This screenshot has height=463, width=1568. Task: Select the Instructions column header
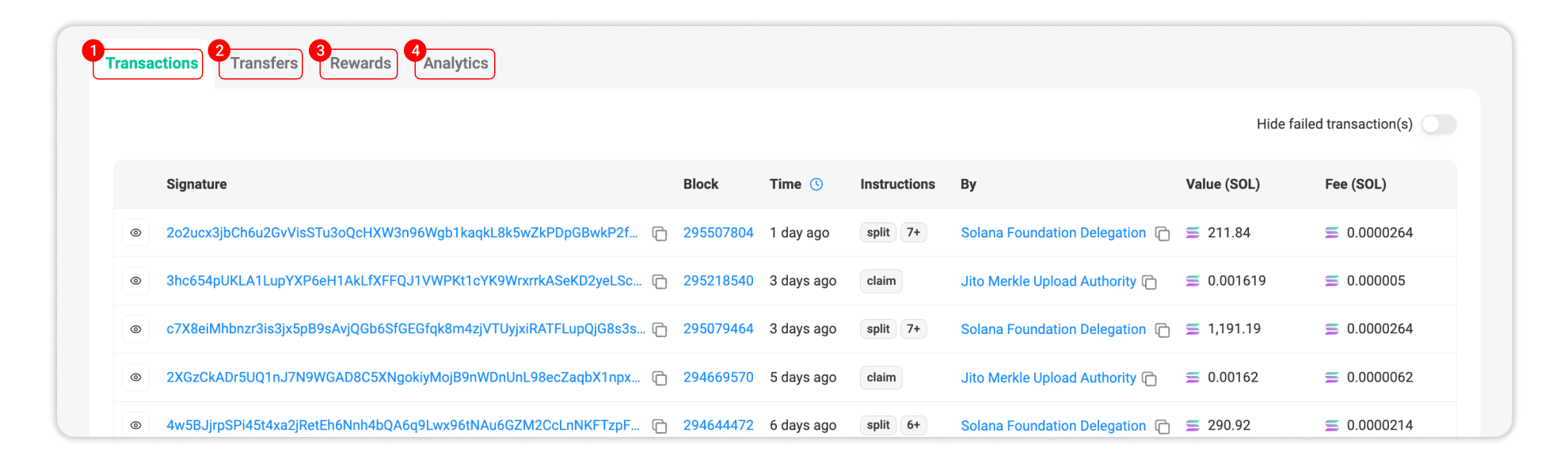coord(897,184)
